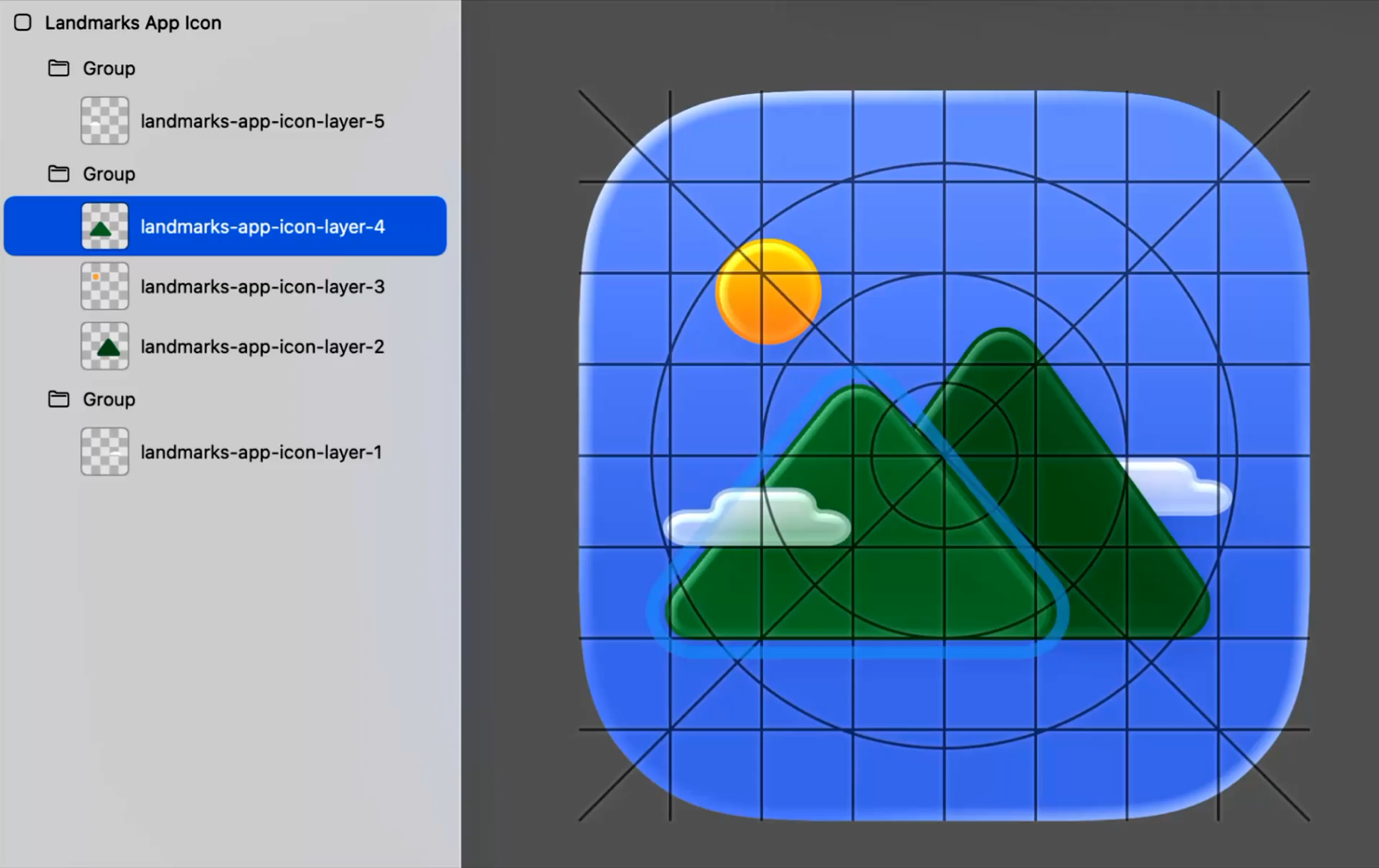Screen dimensions: 1379x868
Task: Select landmarks-app-icon-layer-3 layer name
Action: [262, 286]
